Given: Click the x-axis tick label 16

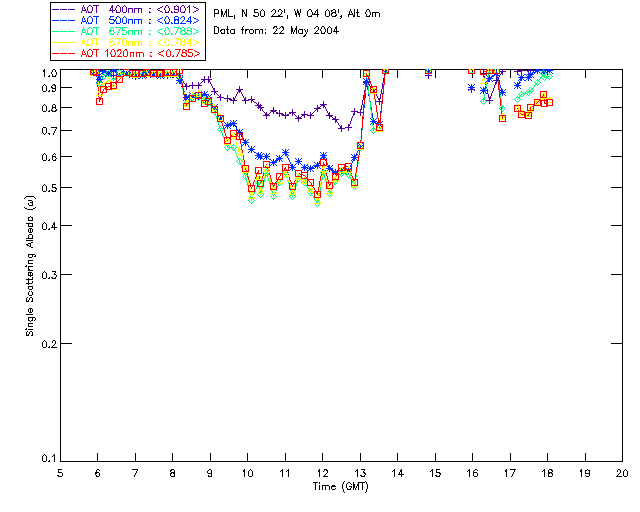Looking at the screenshot, I should (x=472, y=473).
